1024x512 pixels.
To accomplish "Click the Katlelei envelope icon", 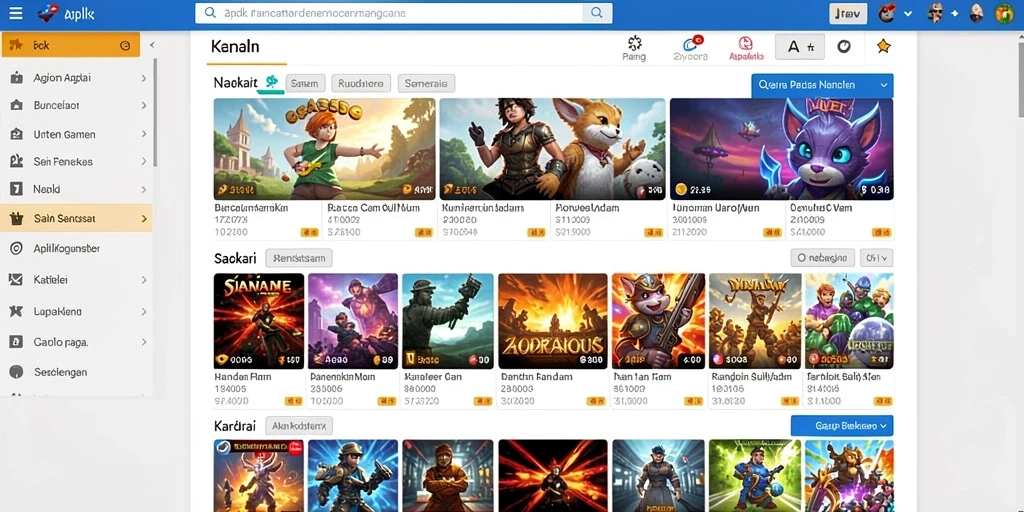I will [16, 280].
